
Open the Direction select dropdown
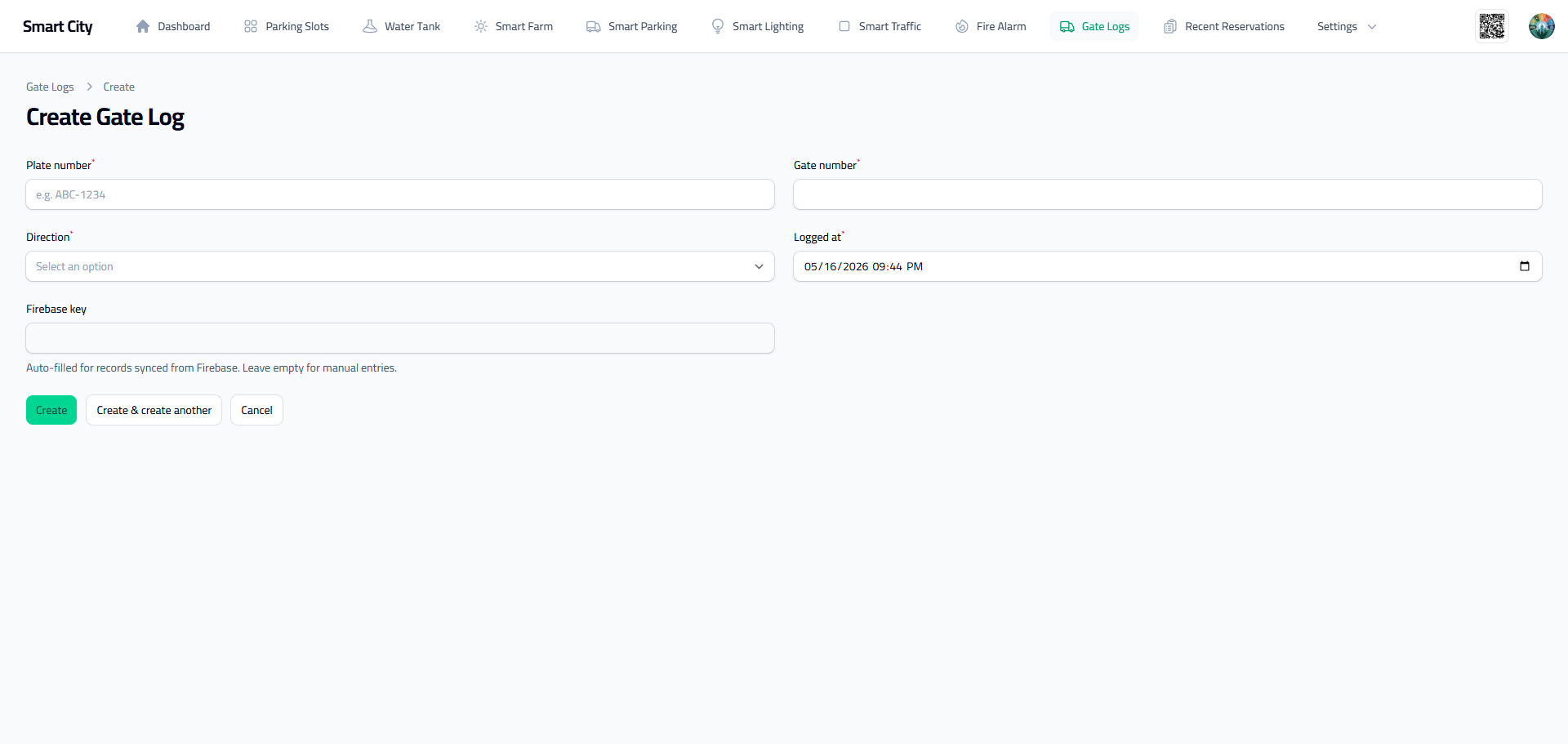coord(400,266)
